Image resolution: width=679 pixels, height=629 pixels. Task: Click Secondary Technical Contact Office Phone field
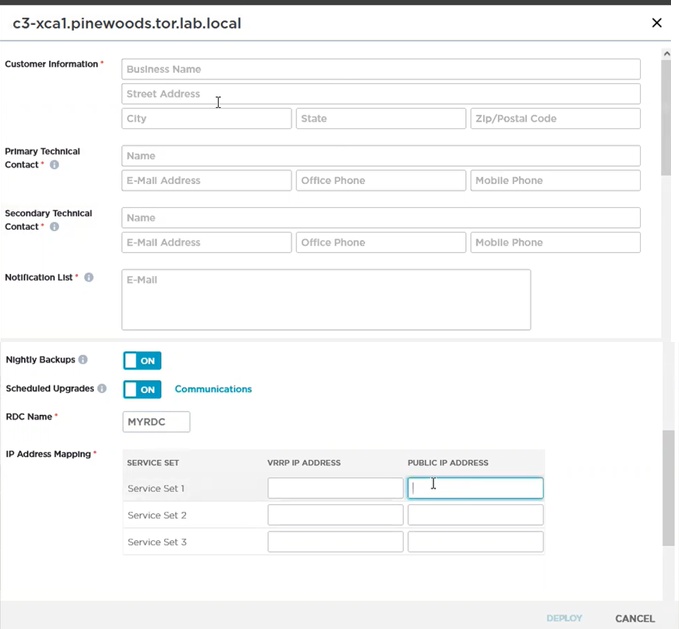click(x=380, y=242)
